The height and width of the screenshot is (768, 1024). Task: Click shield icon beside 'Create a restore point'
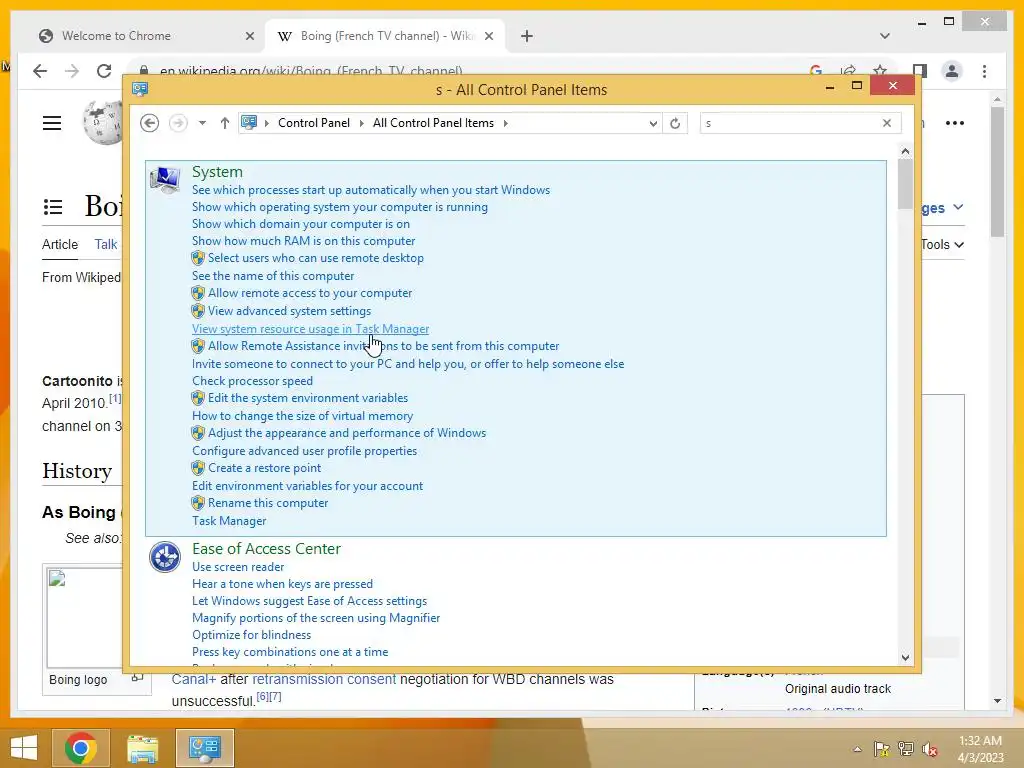click(198, 468)
